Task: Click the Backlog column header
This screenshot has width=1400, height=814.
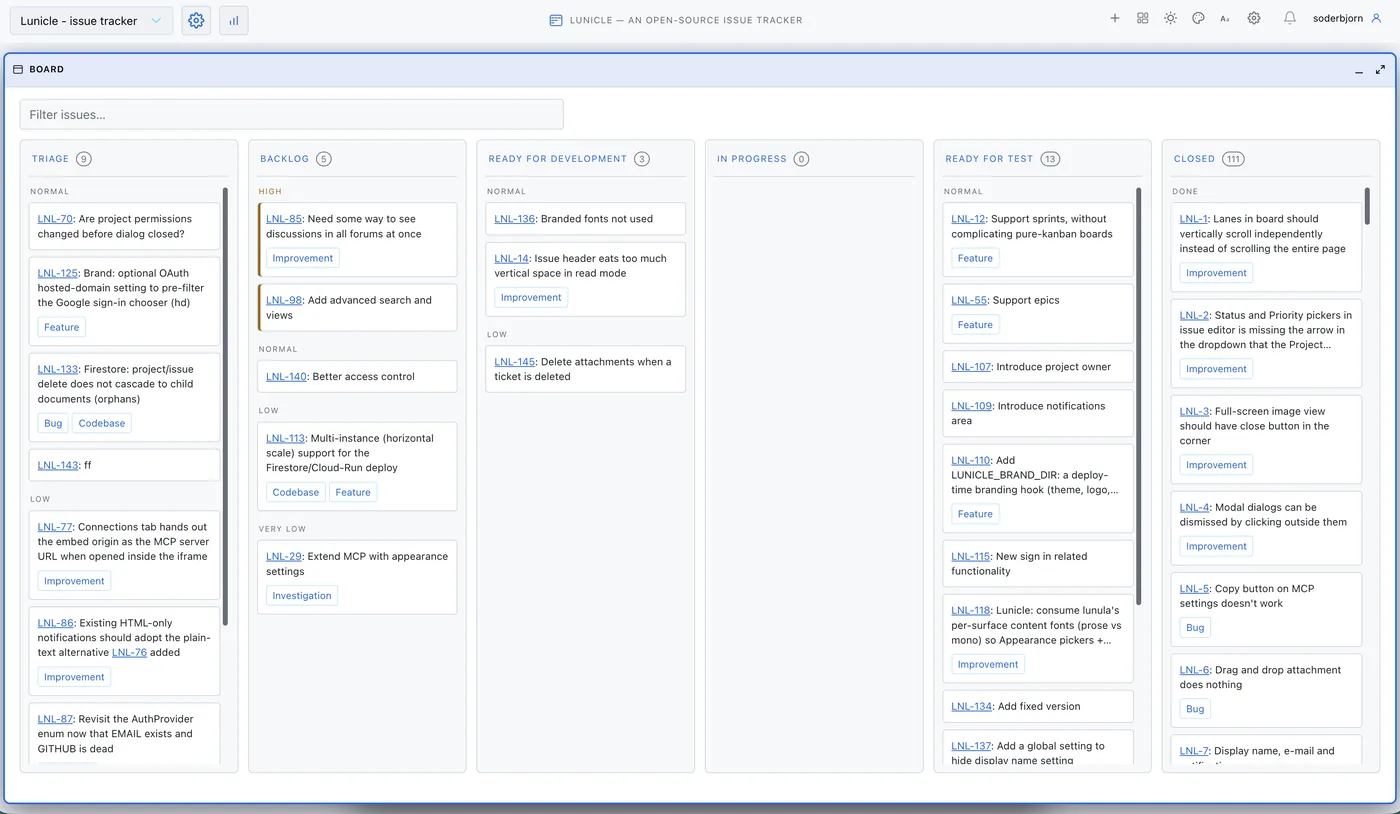Action: 285,159
